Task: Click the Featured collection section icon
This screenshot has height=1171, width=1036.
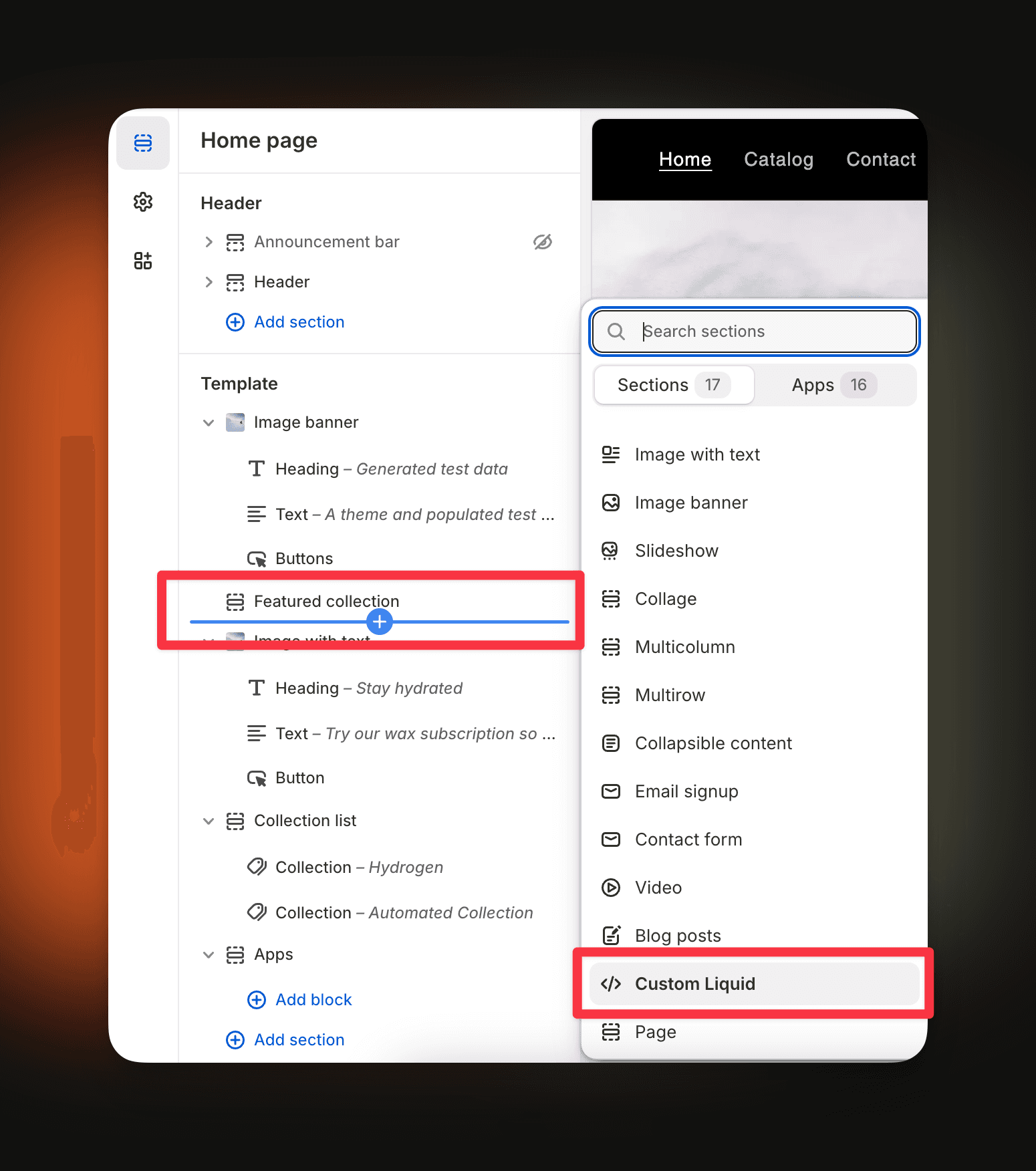Action: (x=235, y=602)
